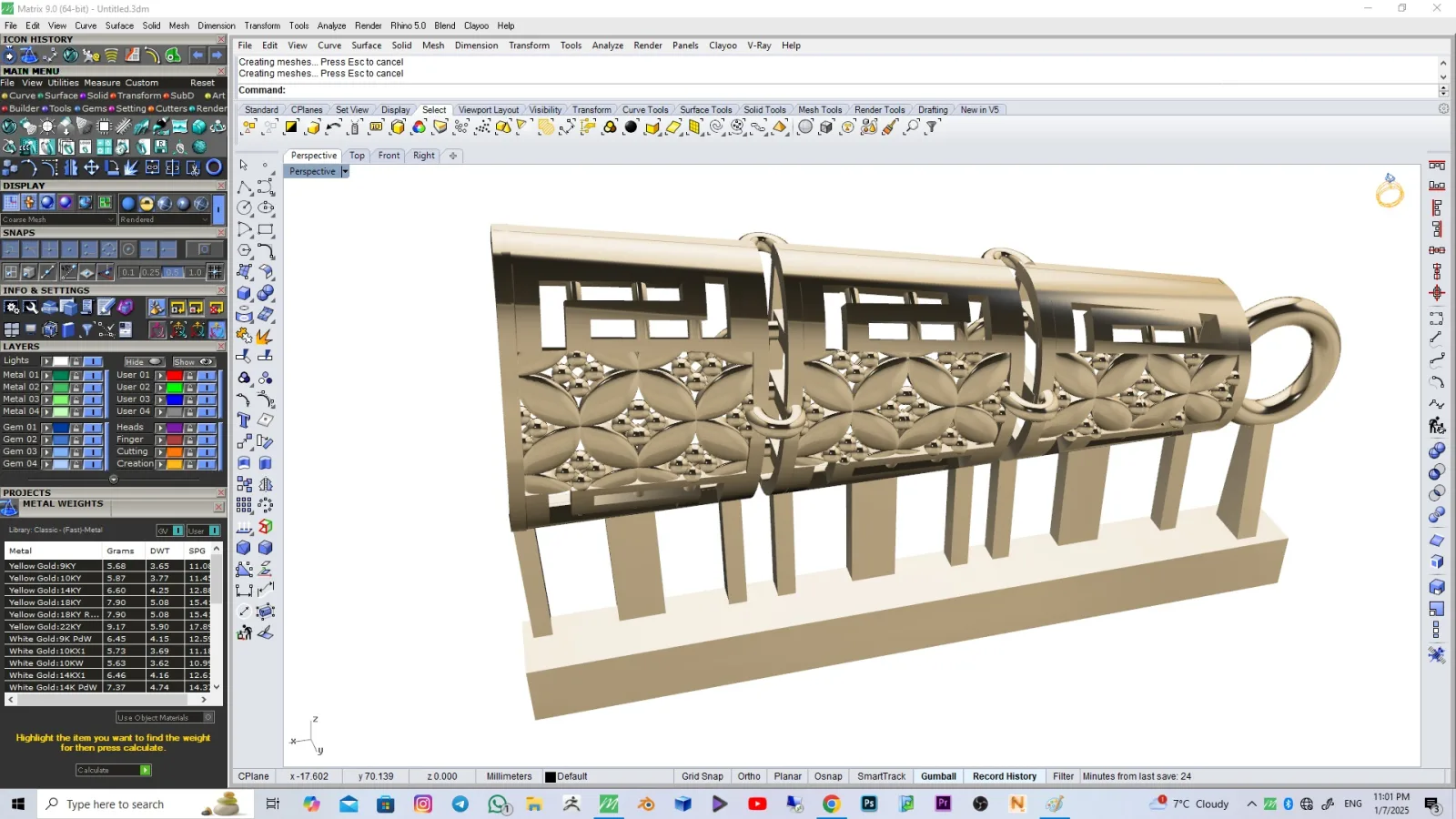
Task: Click the Select Color Wheel icon
Action: tap(419, 127)
